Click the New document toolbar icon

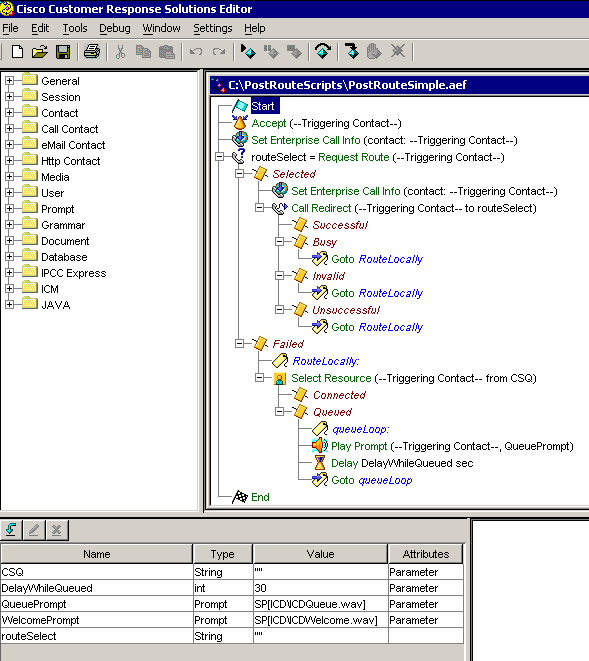[x=17, y=52]
